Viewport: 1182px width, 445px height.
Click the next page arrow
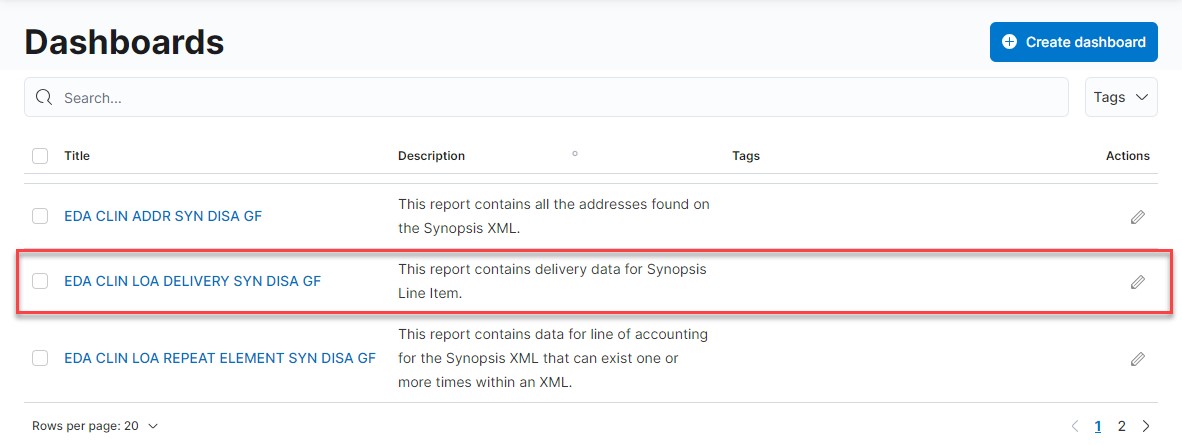pyautogui.click(x=1146, y=426)
